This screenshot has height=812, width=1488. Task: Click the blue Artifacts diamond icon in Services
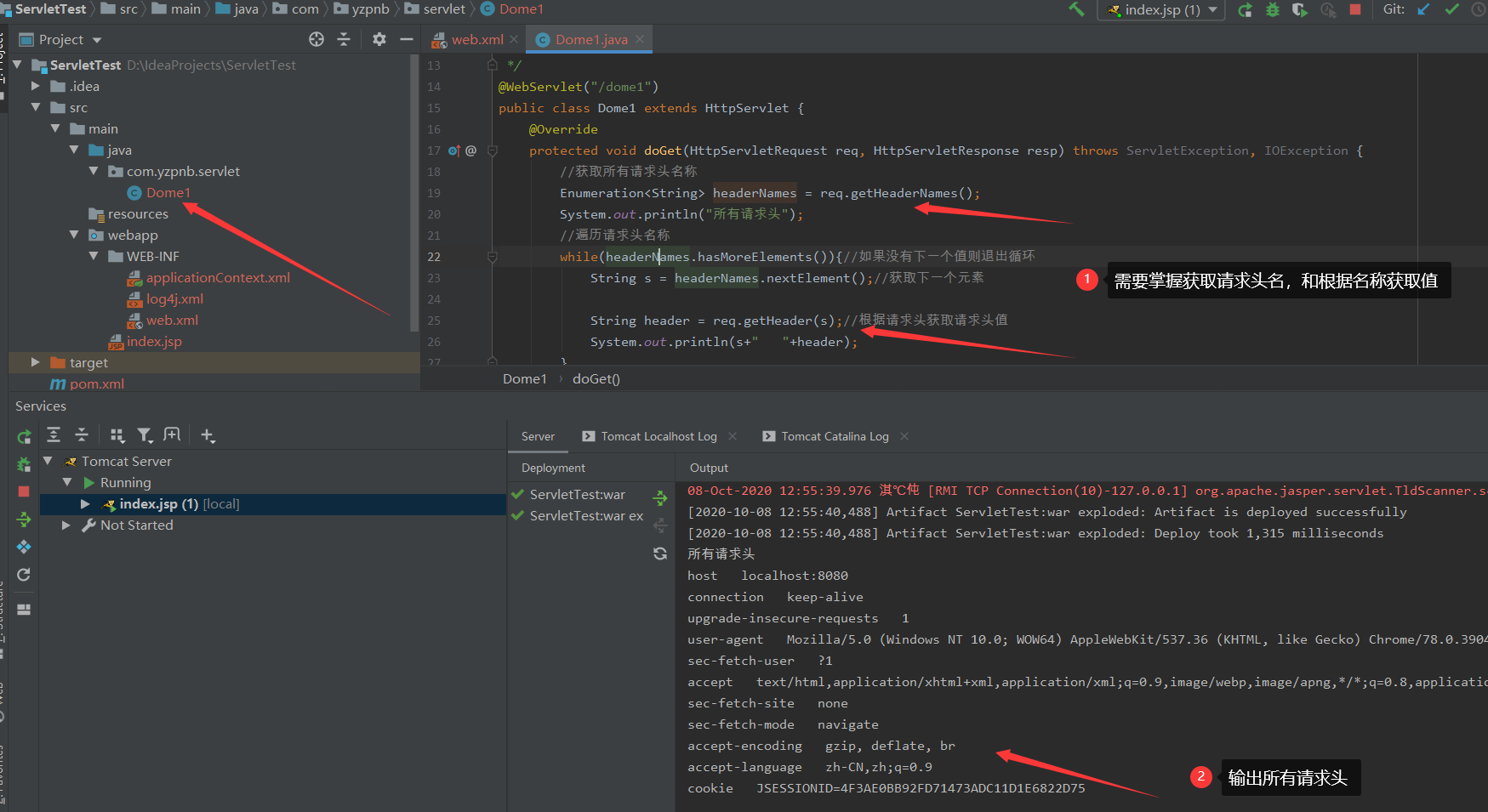(24, 547)
